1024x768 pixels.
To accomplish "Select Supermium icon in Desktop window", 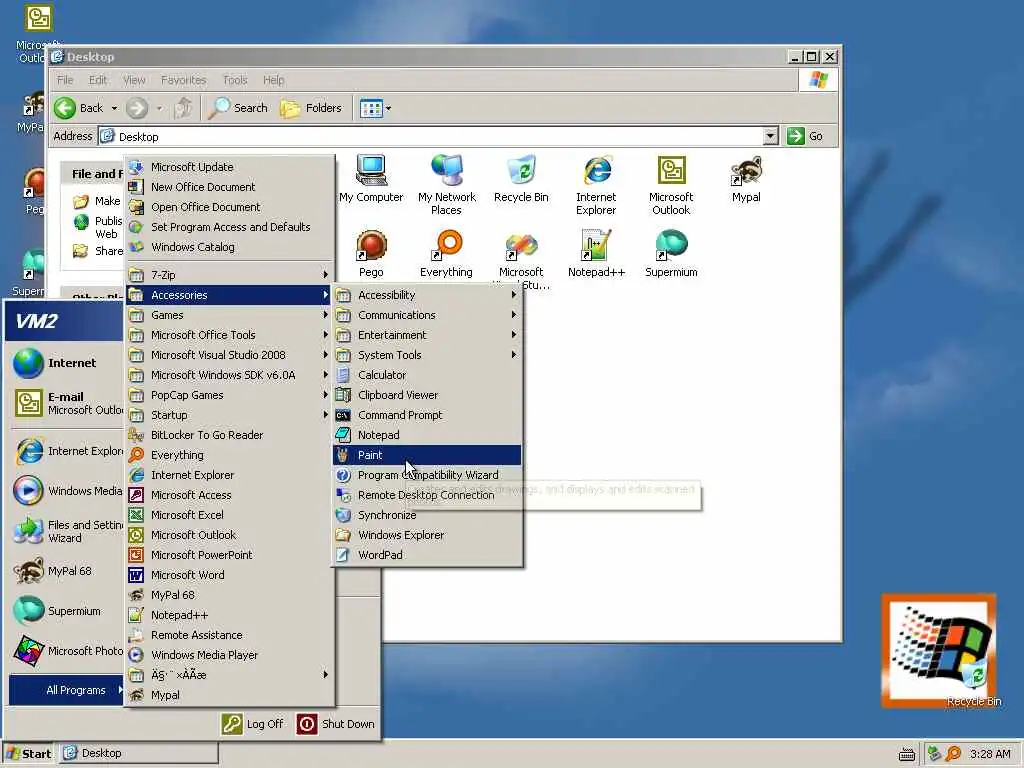I will click(671, 254).
